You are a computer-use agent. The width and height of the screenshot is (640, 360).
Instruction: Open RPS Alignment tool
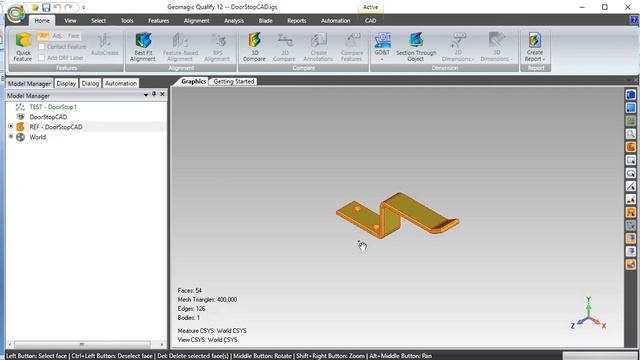pos(217,47)
